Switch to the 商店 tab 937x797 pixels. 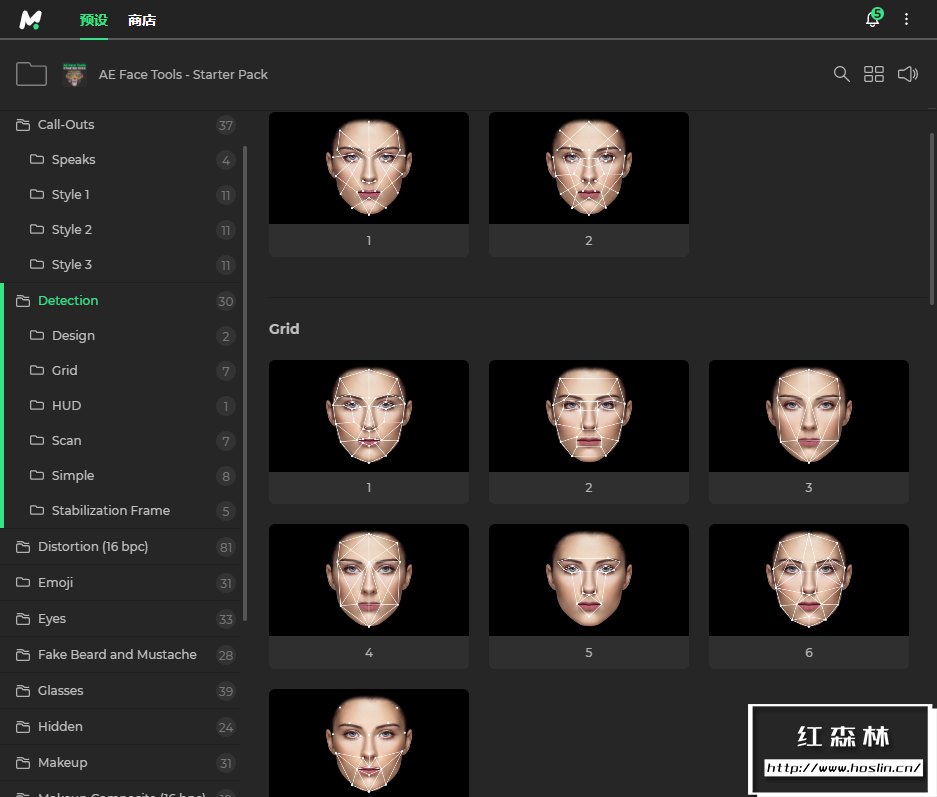142,20
